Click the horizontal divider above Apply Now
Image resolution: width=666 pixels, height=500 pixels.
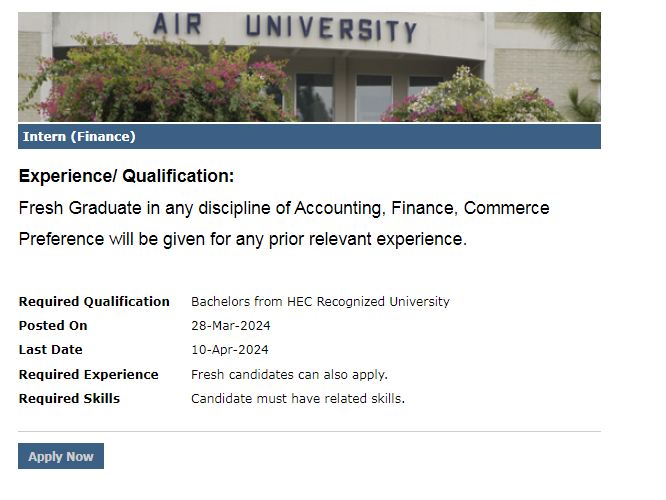(309, 431)
